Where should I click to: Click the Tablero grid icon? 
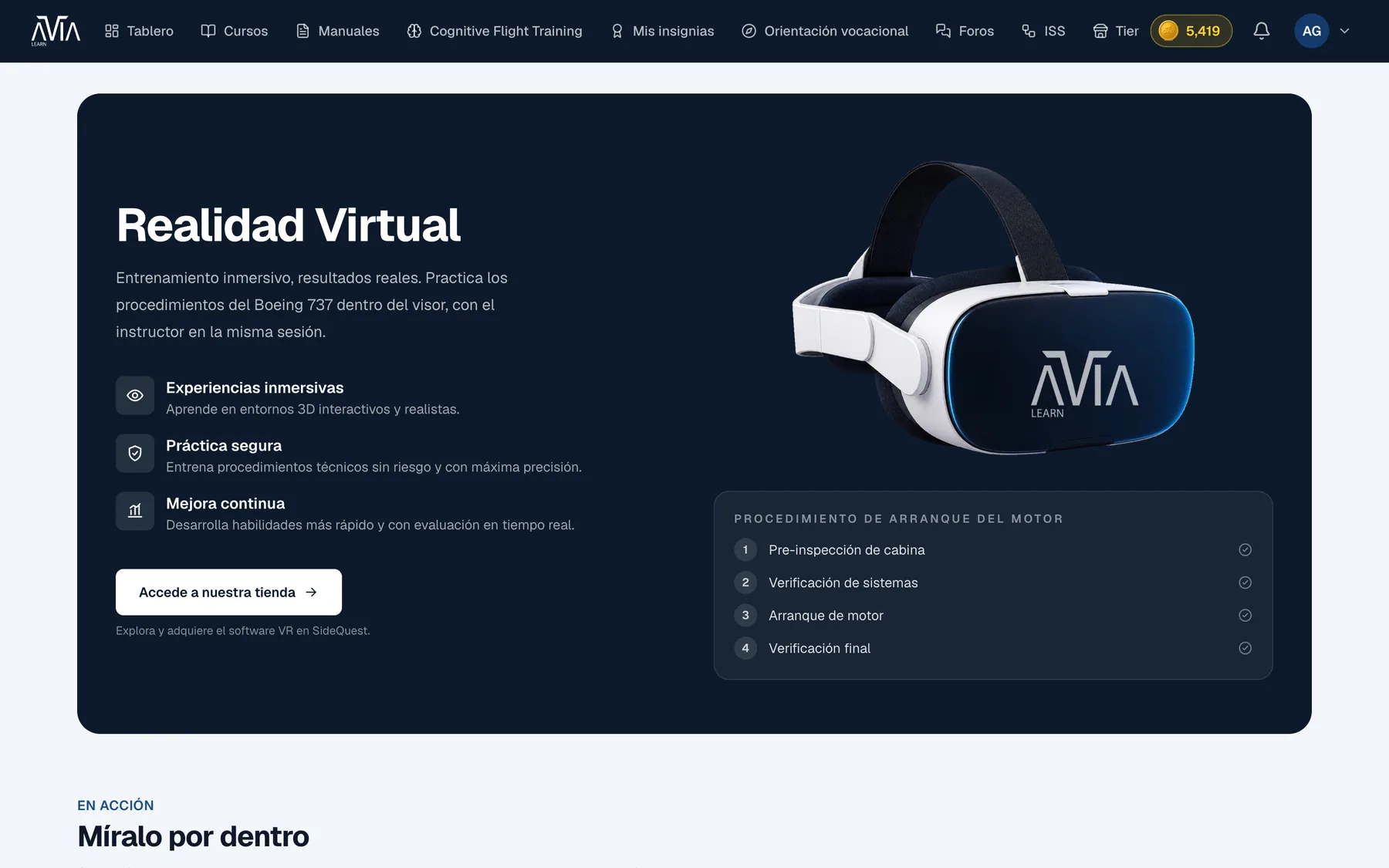coord(112,31)
